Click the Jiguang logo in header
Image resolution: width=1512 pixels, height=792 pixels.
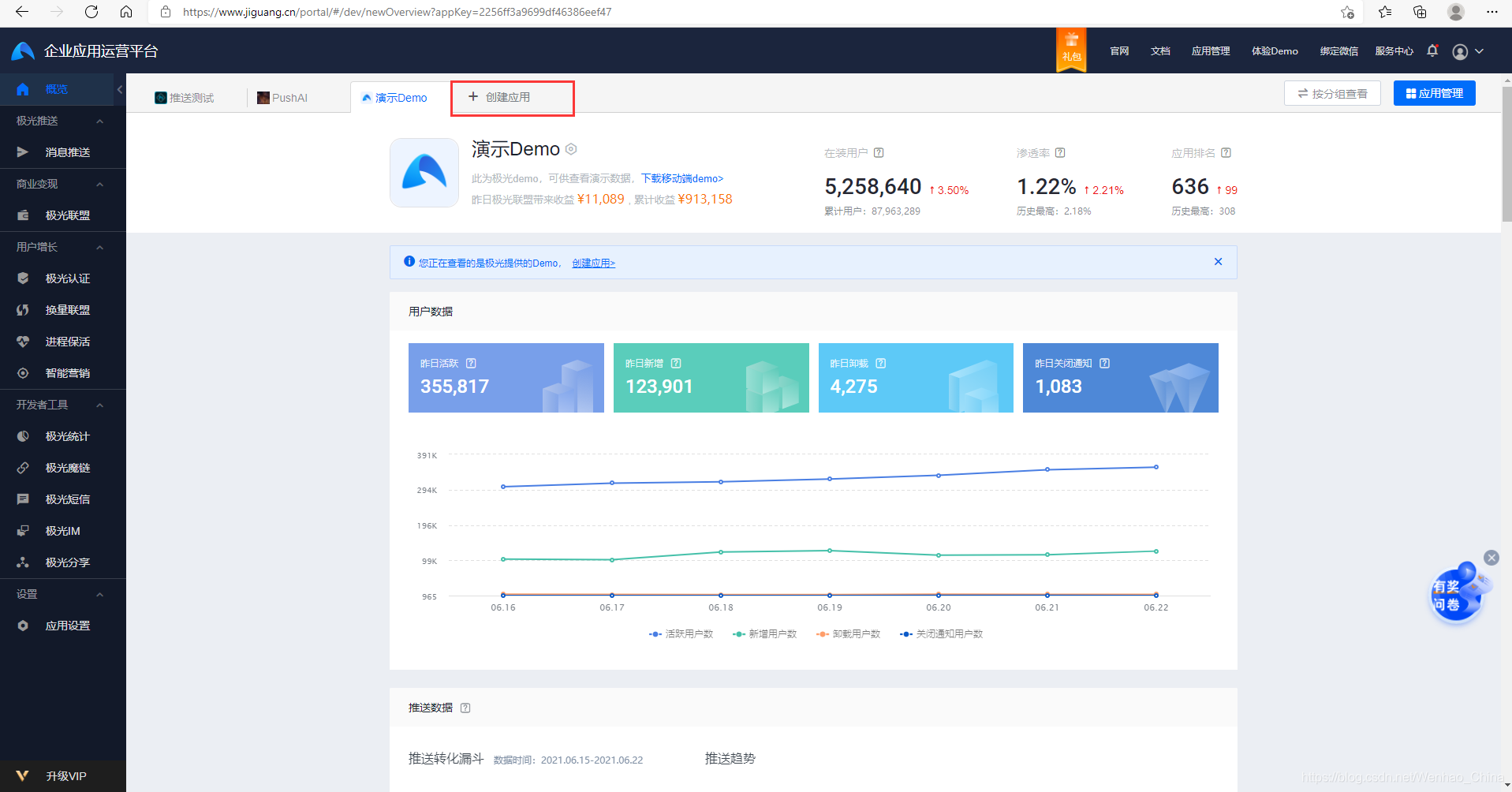click(23, 51)
